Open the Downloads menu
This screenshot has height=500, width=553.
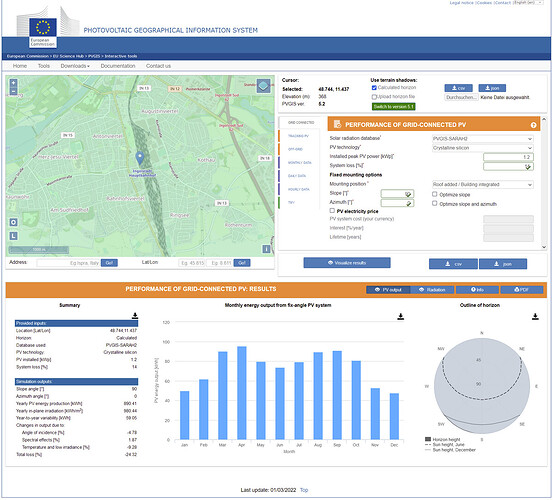pyautogui.click(x=75, y=66)
